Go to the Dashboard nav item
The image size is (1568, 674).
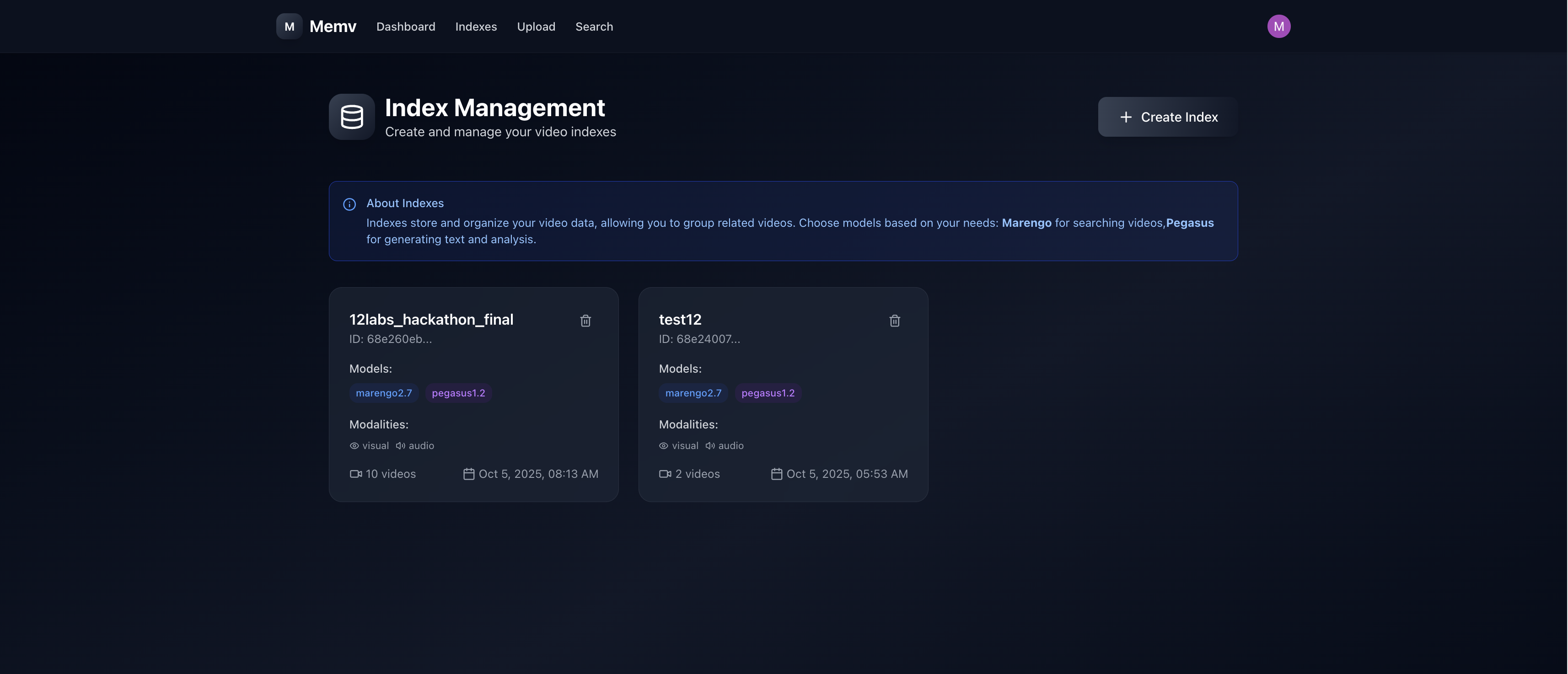(x=405, y=27)
